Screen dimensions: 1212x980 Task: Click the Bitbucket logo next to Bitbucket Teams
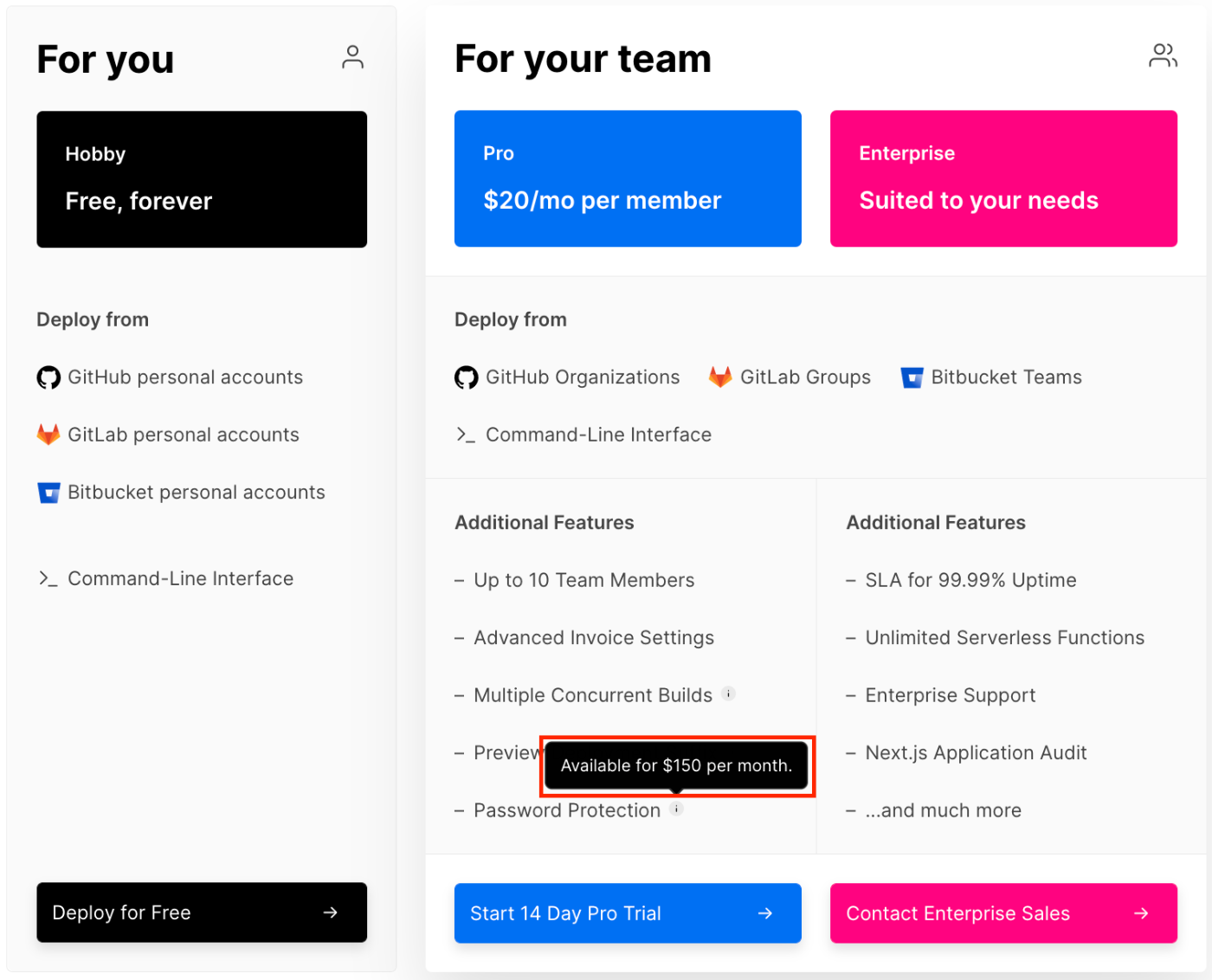[912, 377]
